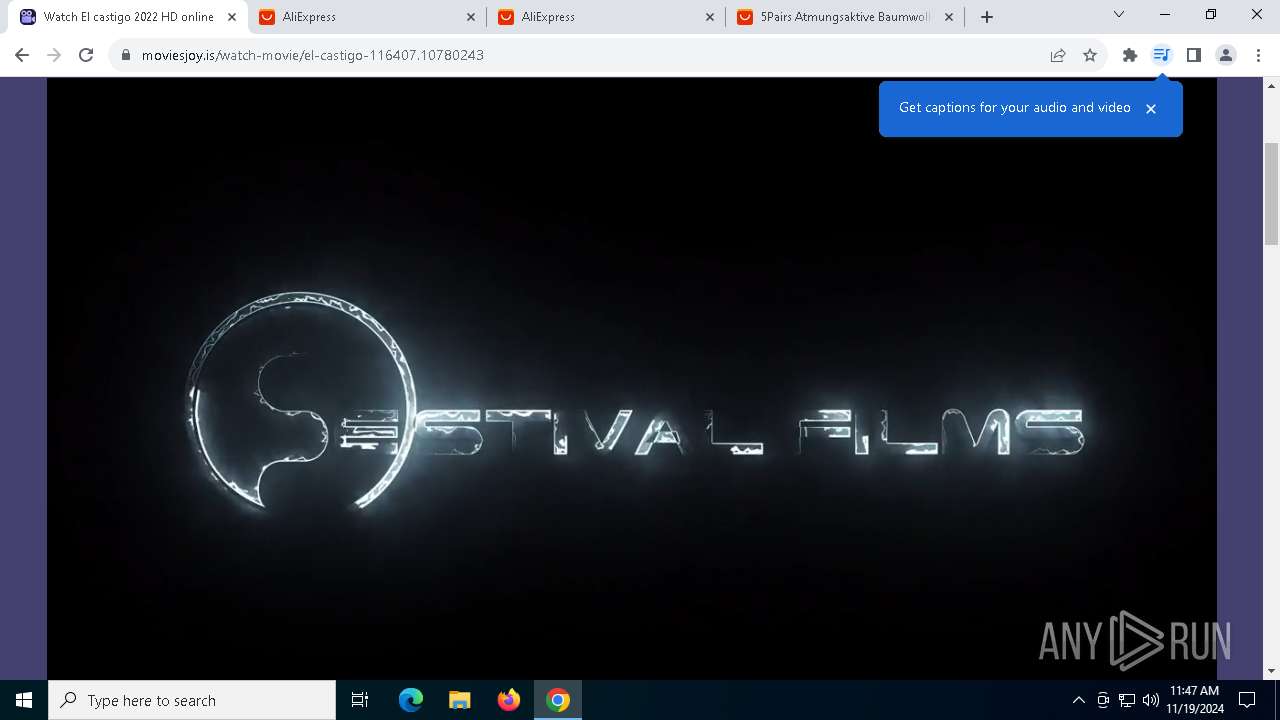The width and height of the screenshot is (1280, 720).
Task: Open the Extensions puzzle menu
Action: pos(1130,55)
